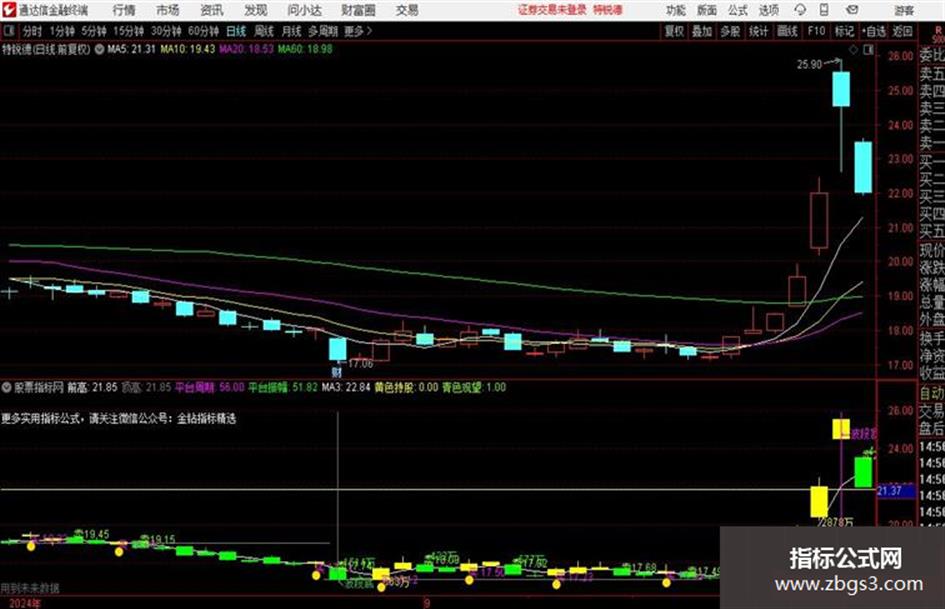Click the MA20: 18.53 value label
The width and height of the screenshot is (945, 609).
tap(246, 49)
